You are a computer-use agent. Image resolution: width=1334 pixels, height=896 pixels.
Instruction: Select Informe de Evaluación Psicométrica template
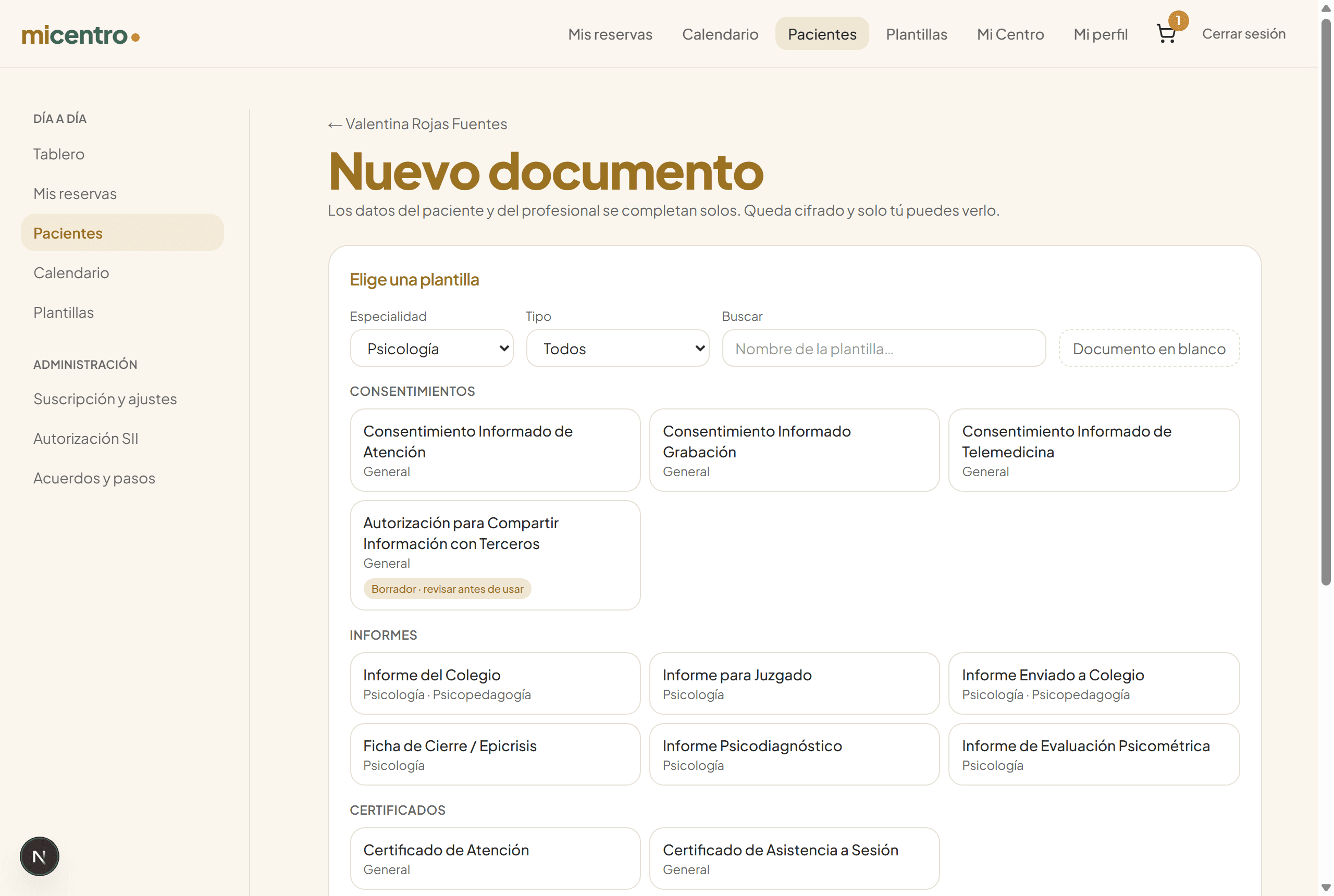[x=1093, y=754]
